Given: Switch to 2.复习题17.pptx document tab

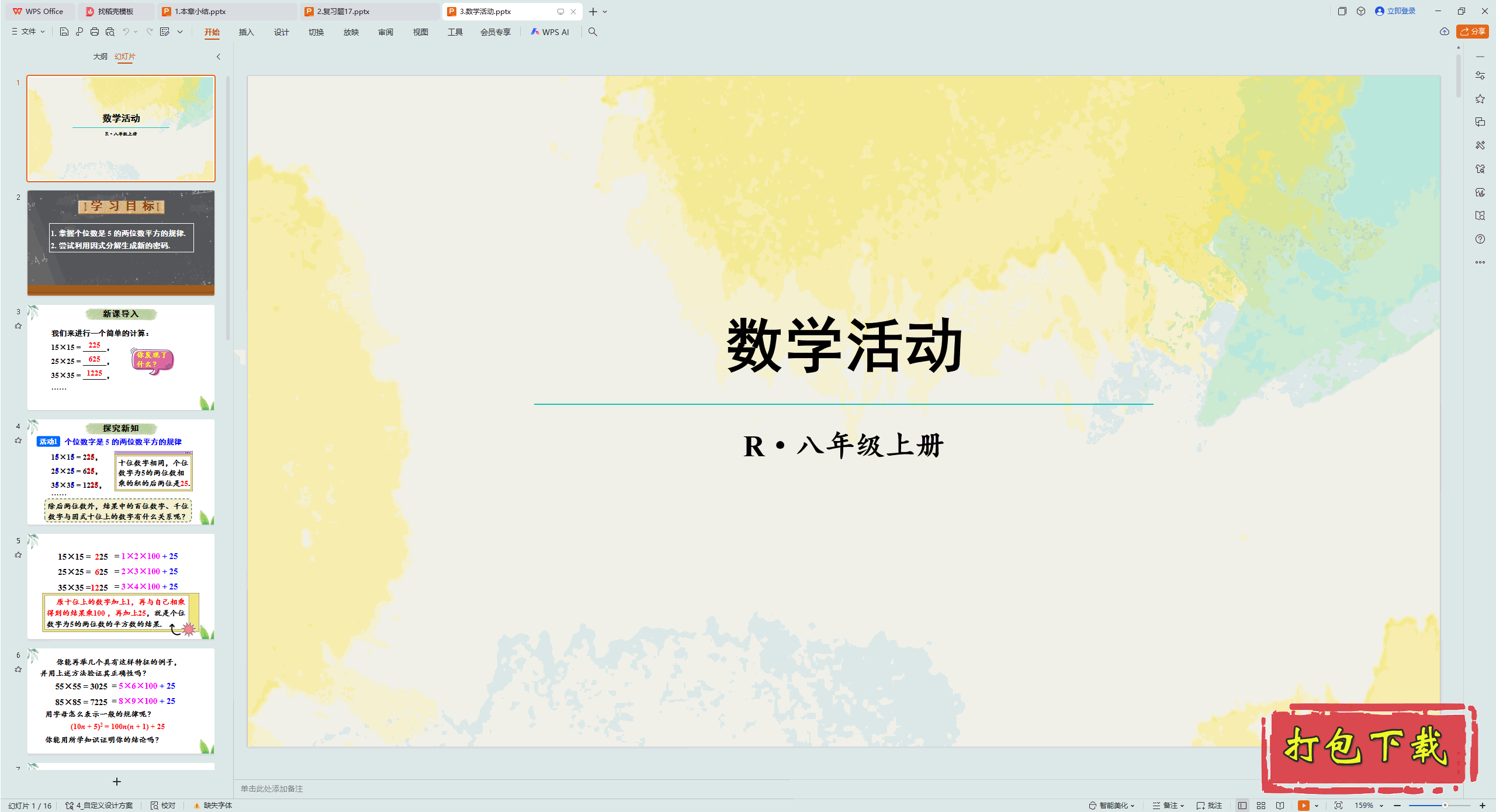Looking at the screenshot, I should coord(370,11).
